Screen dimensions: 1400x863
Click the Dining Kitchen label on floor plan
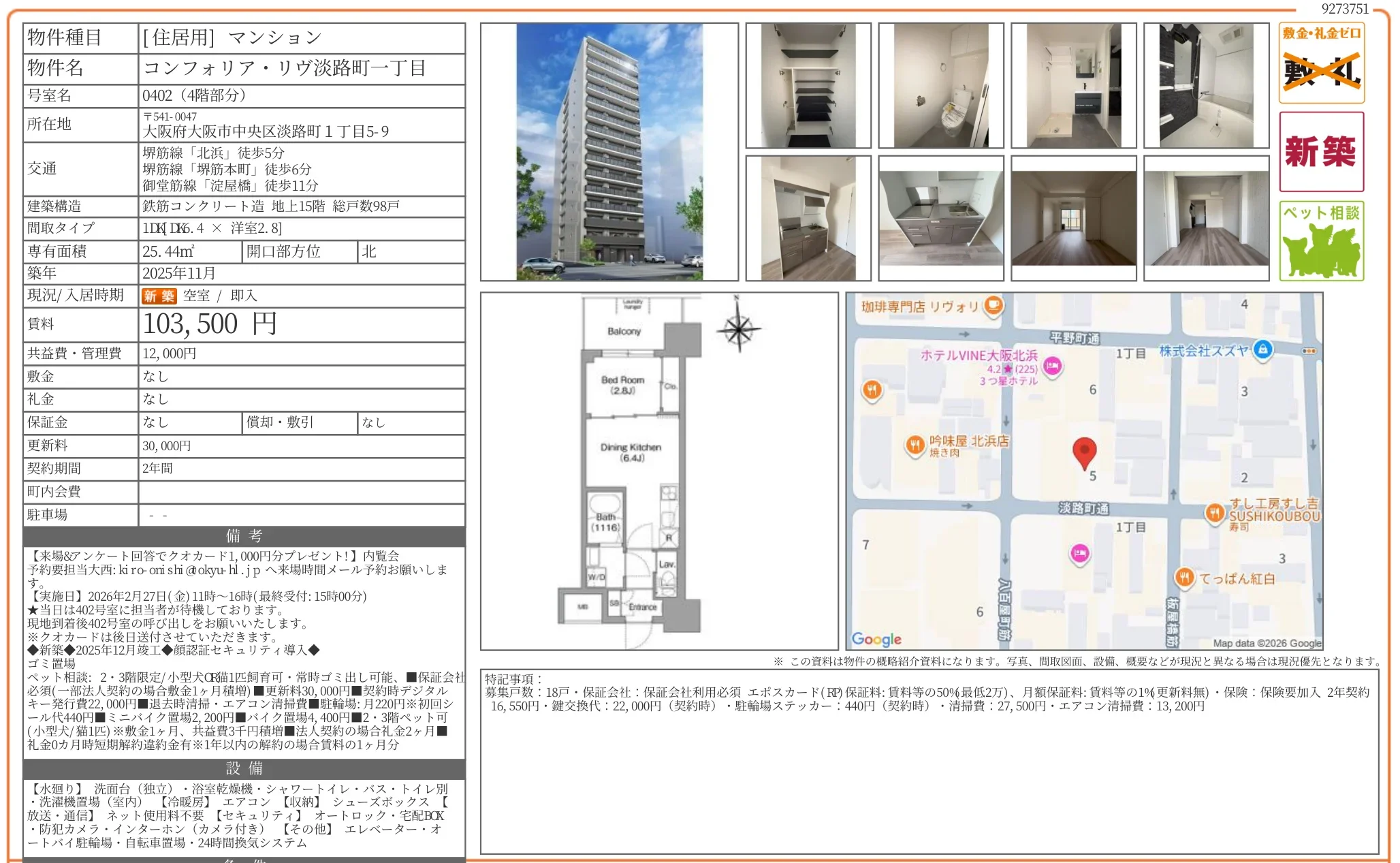[631, 448]
